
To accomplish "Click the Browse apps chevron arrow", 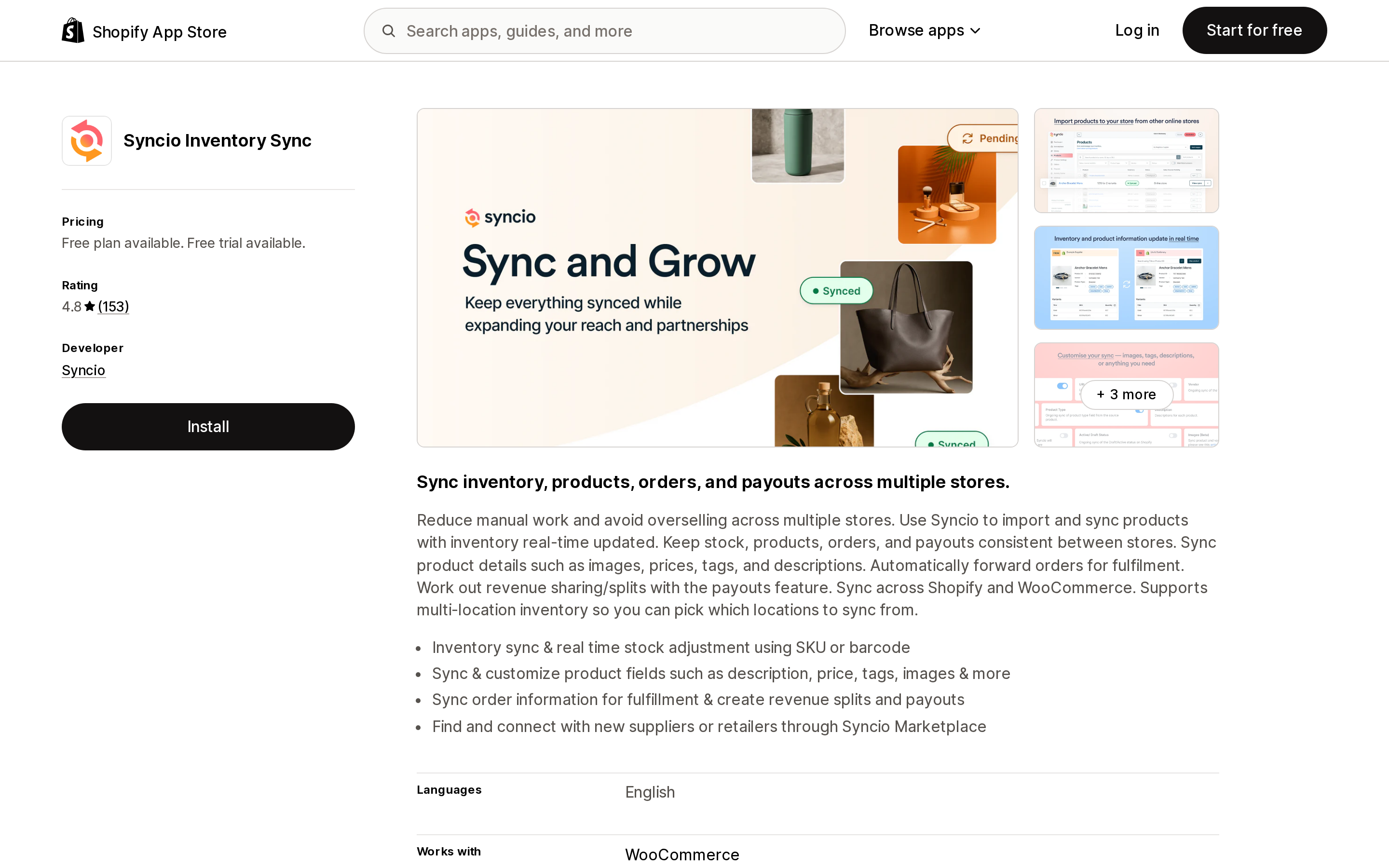I will tap(975, 31).
